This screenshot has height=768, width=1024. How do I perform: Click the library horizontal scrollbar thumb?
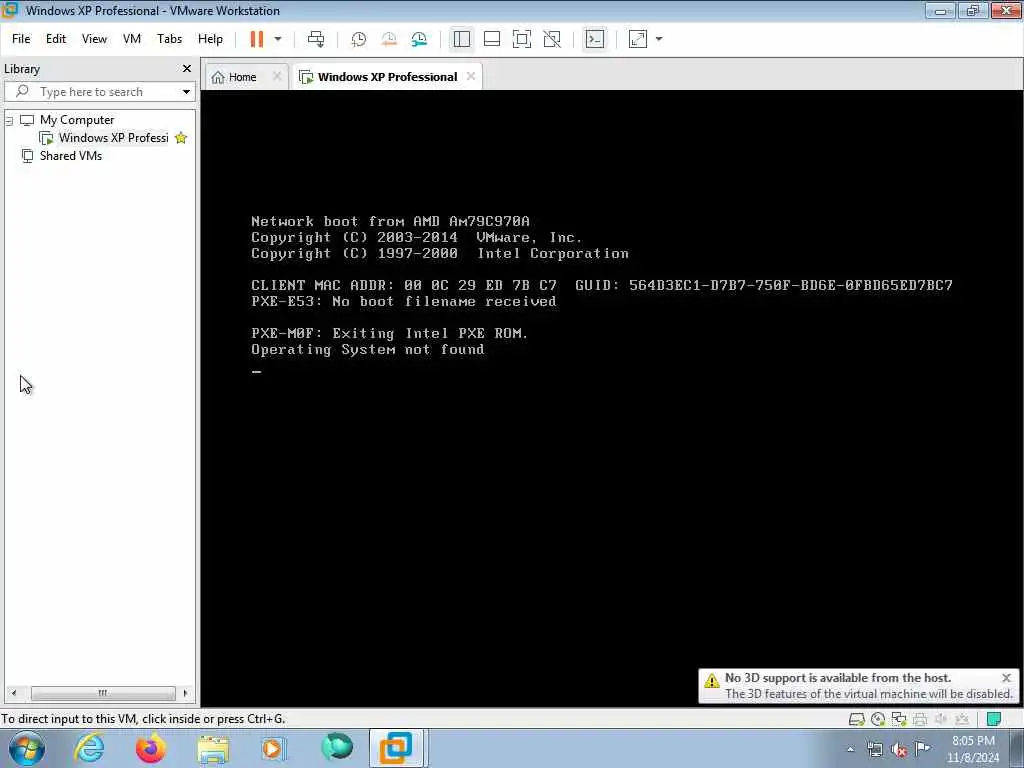click(103, 693)
